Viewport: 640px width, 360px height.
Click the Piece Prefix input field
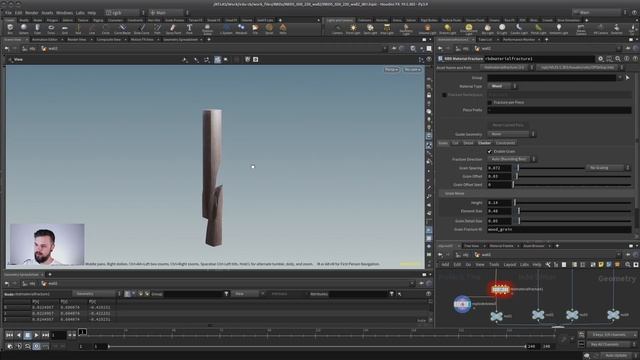559,110
